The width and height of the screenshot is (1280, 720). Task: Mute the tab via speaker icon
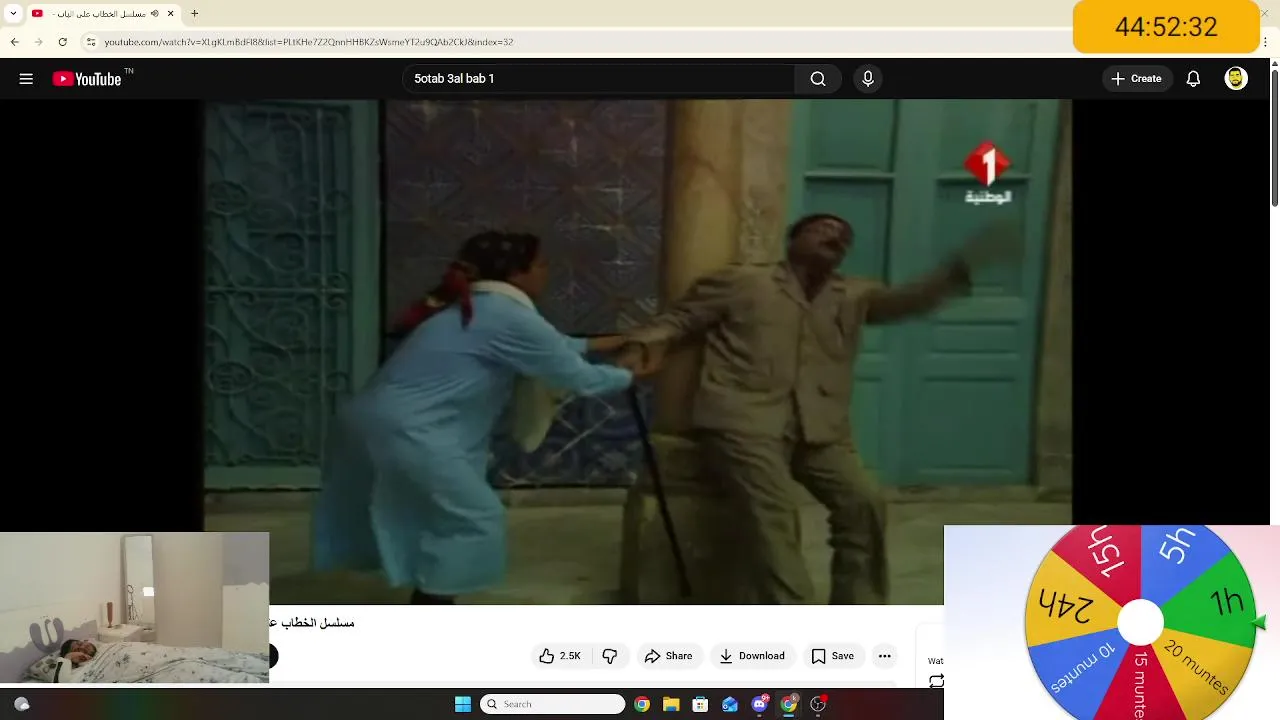tap(154, 14)
